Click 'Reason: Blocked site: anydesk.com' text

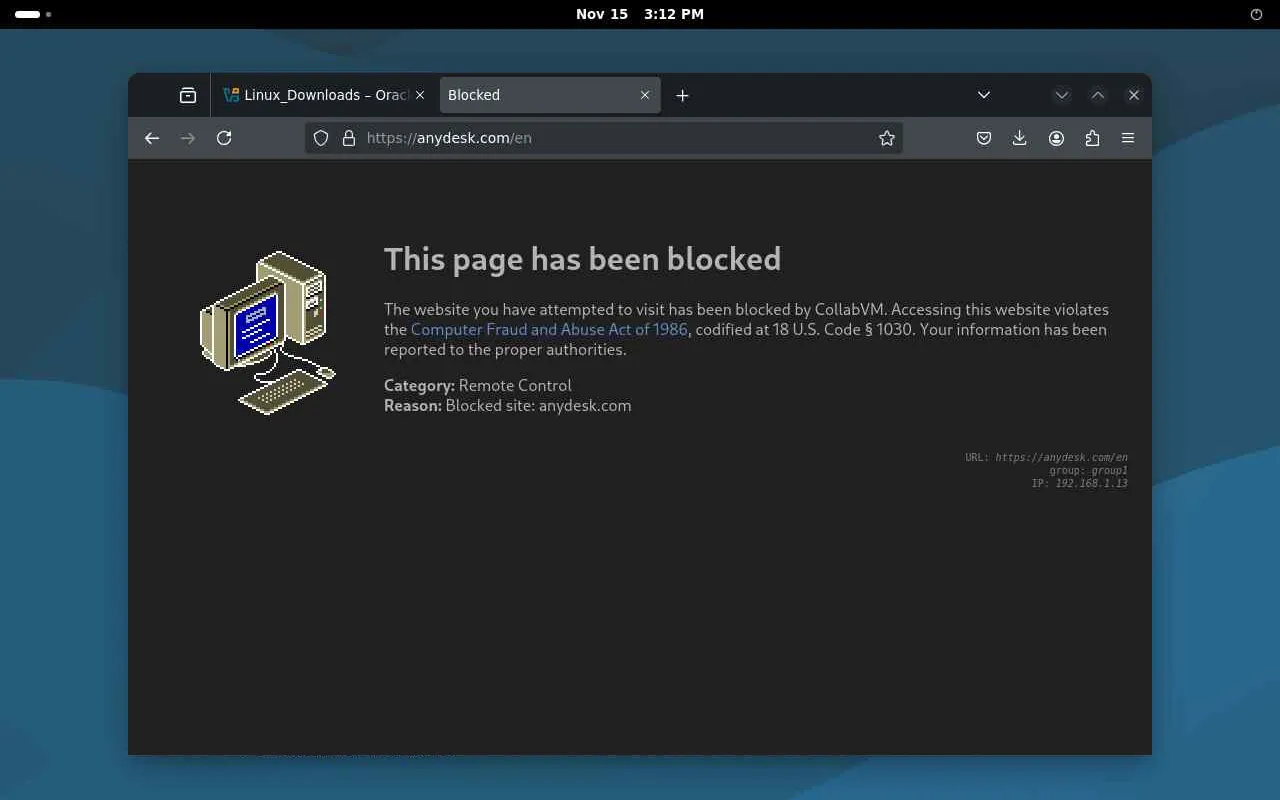point(508,405)
